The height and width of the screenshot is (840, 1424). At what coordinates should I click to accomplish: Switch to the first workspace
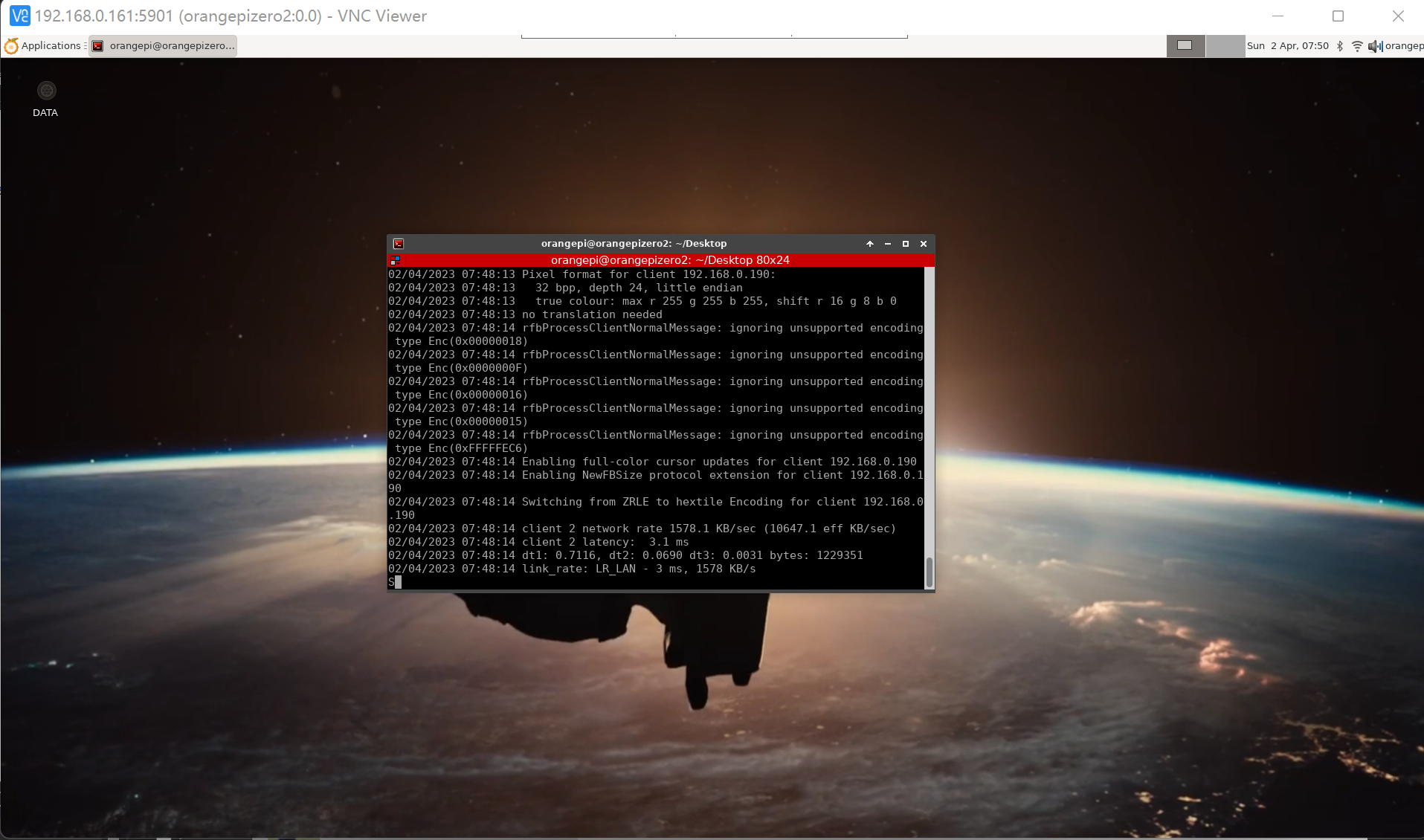[x=1185, y=46]
